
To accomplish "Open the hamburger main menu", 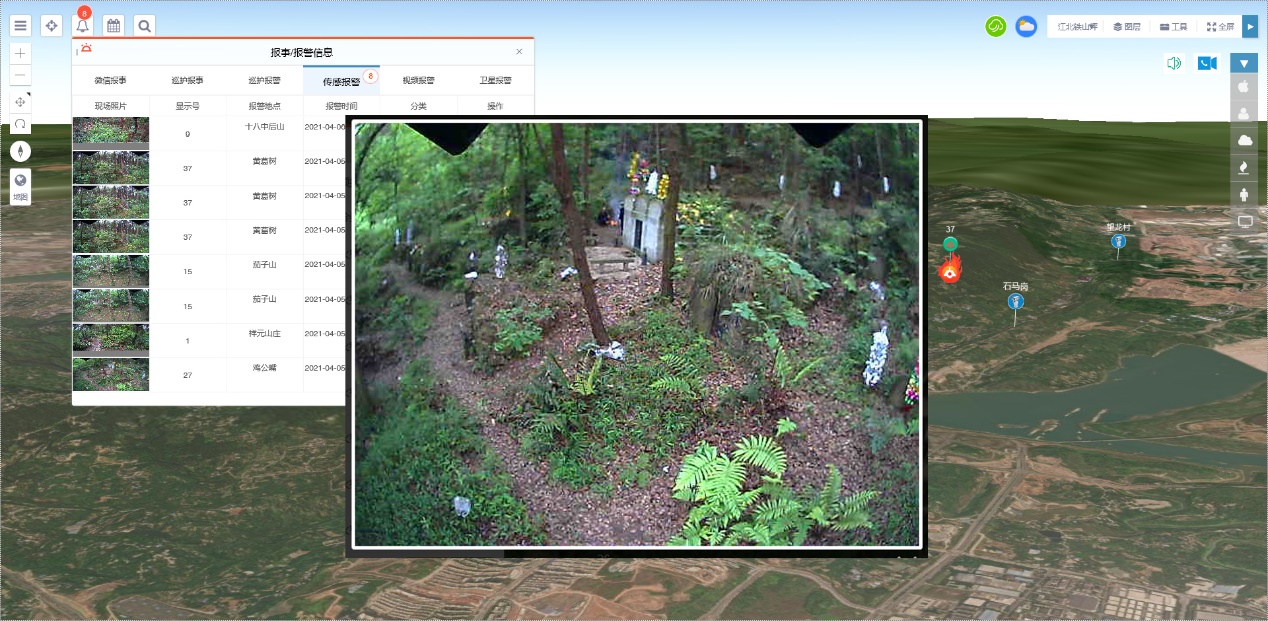I will point(21,25).
